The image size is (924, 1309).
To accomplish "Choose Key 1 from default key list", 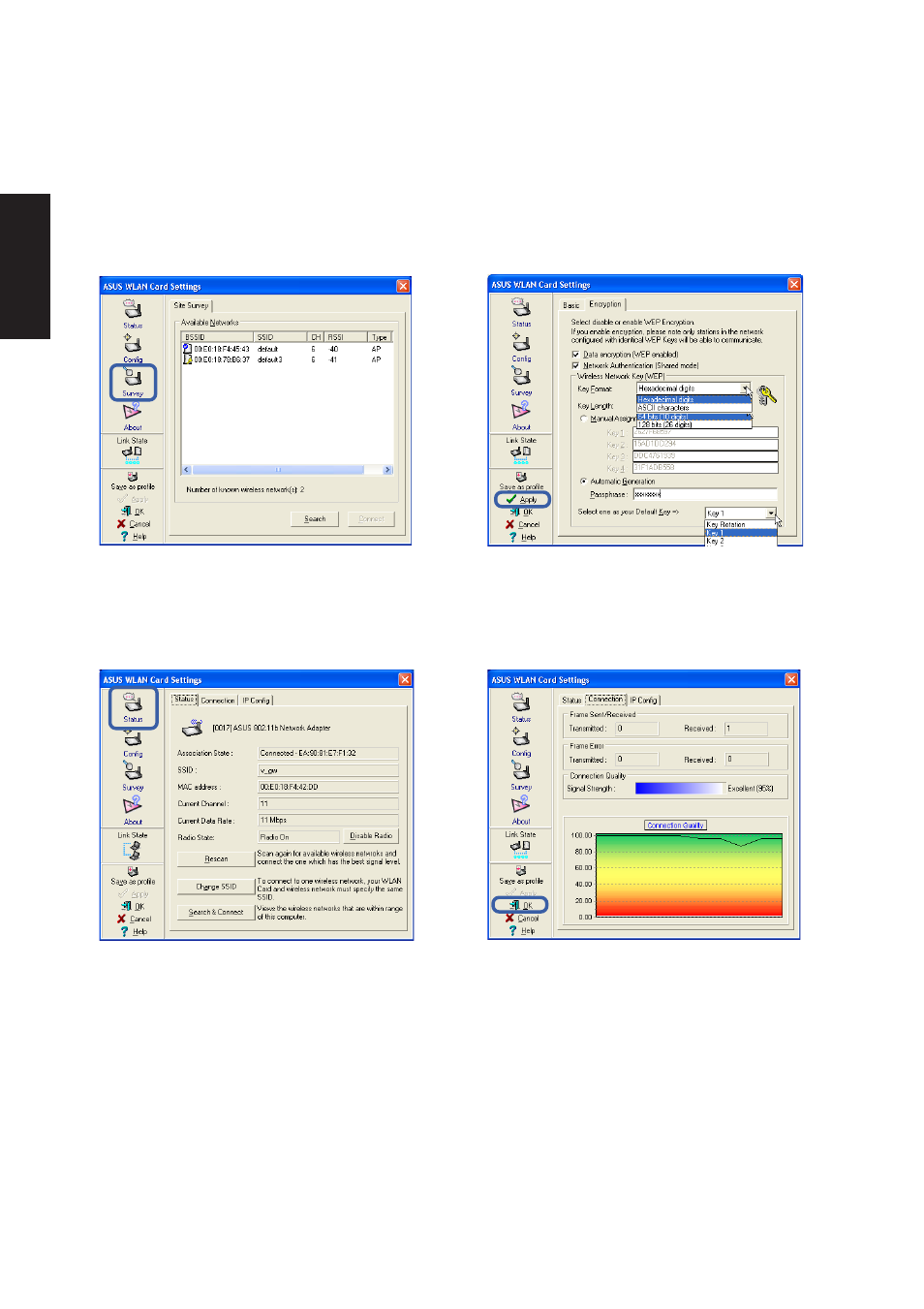I will 741,533.
